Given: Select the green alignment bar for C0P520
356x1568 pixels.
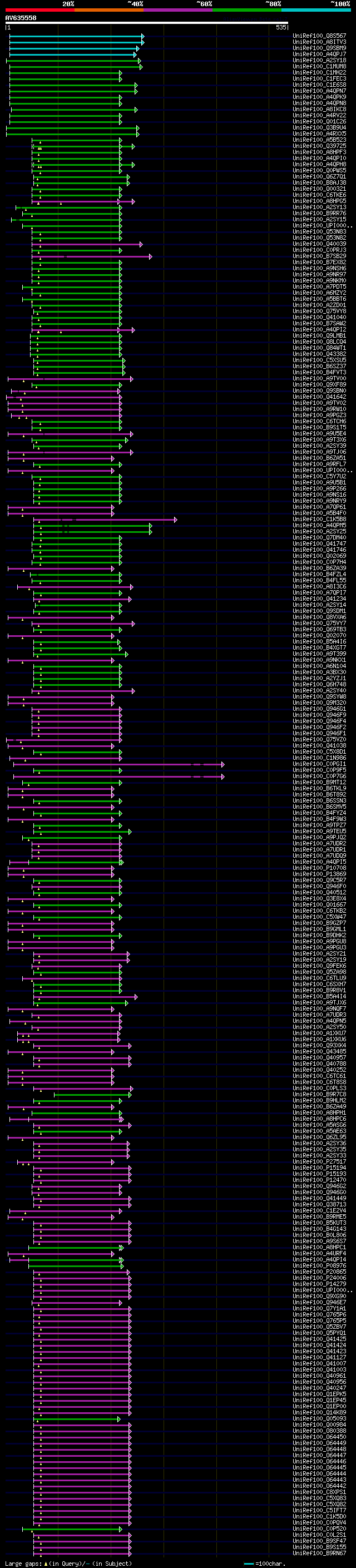Looking at the screenshot, I should pyautogui.click(x=72, y=1529).
